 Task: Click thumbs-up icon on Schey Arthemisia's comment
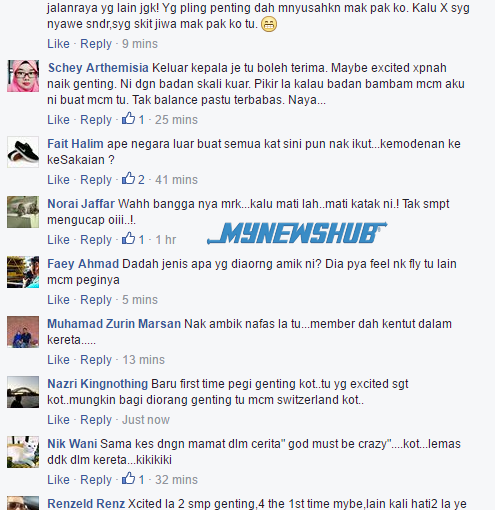(128, 118)
